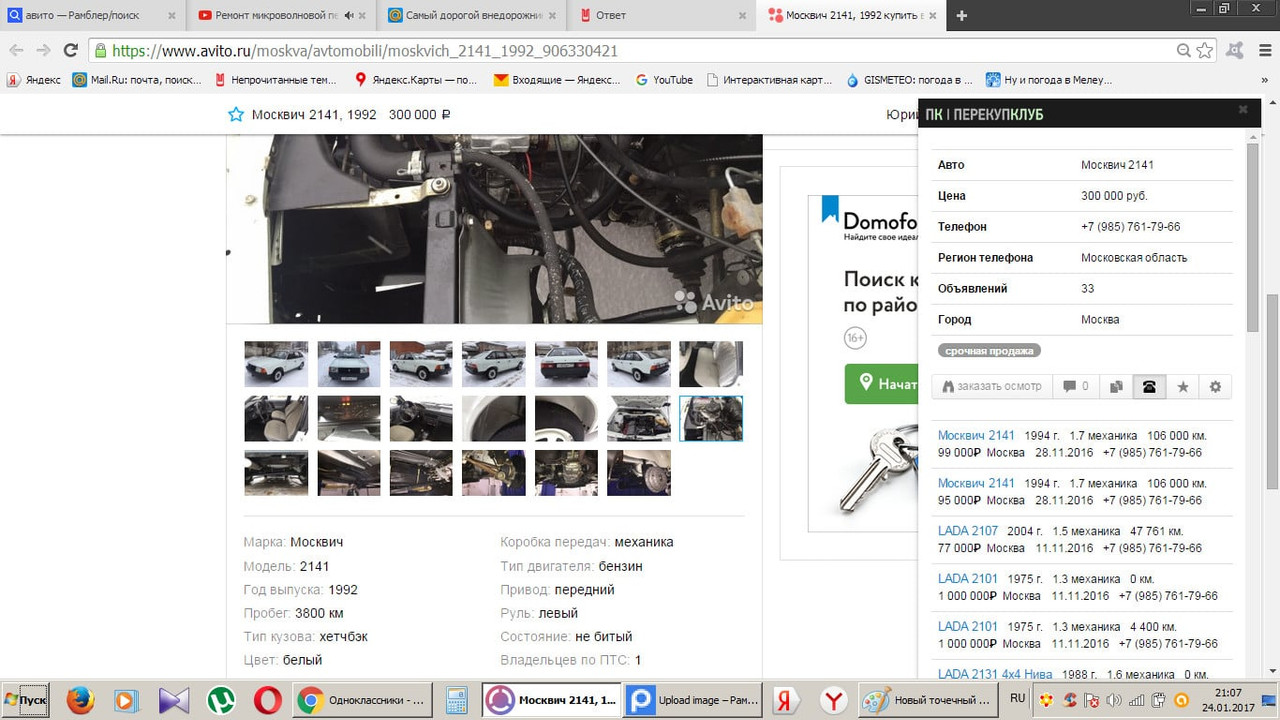
Task: Click the 'срочная продажа' tag
Action: pos(989,351)
